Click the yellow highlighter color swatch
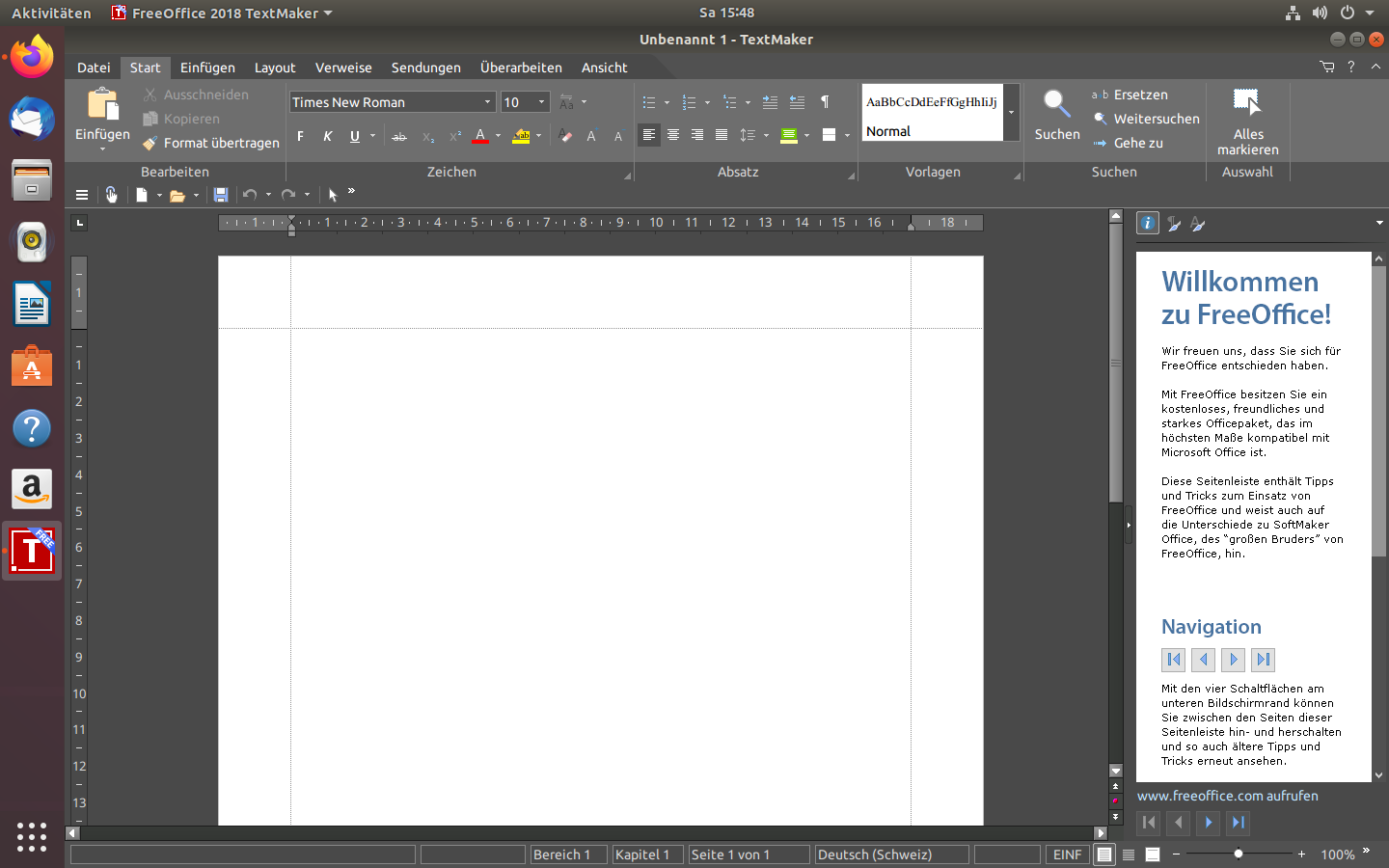 pos(521,136)
